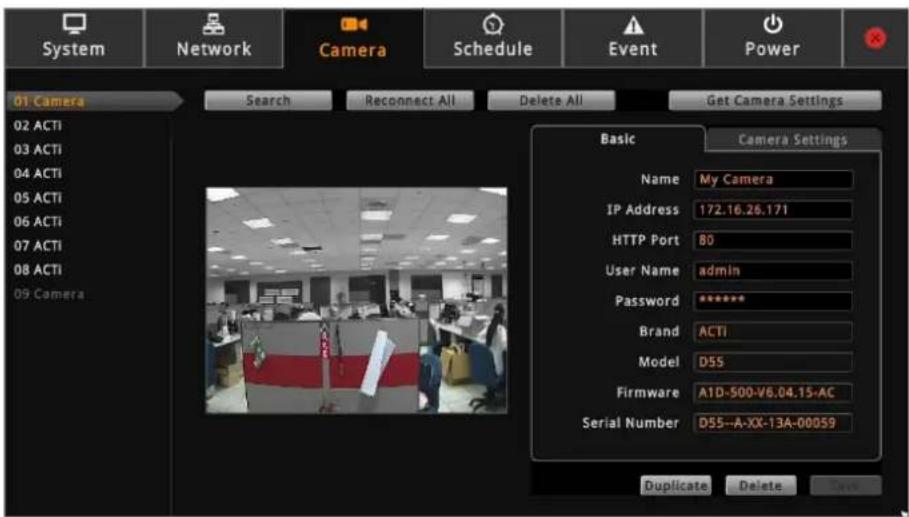Select 03 ACTi camera entry

point(38,150)
